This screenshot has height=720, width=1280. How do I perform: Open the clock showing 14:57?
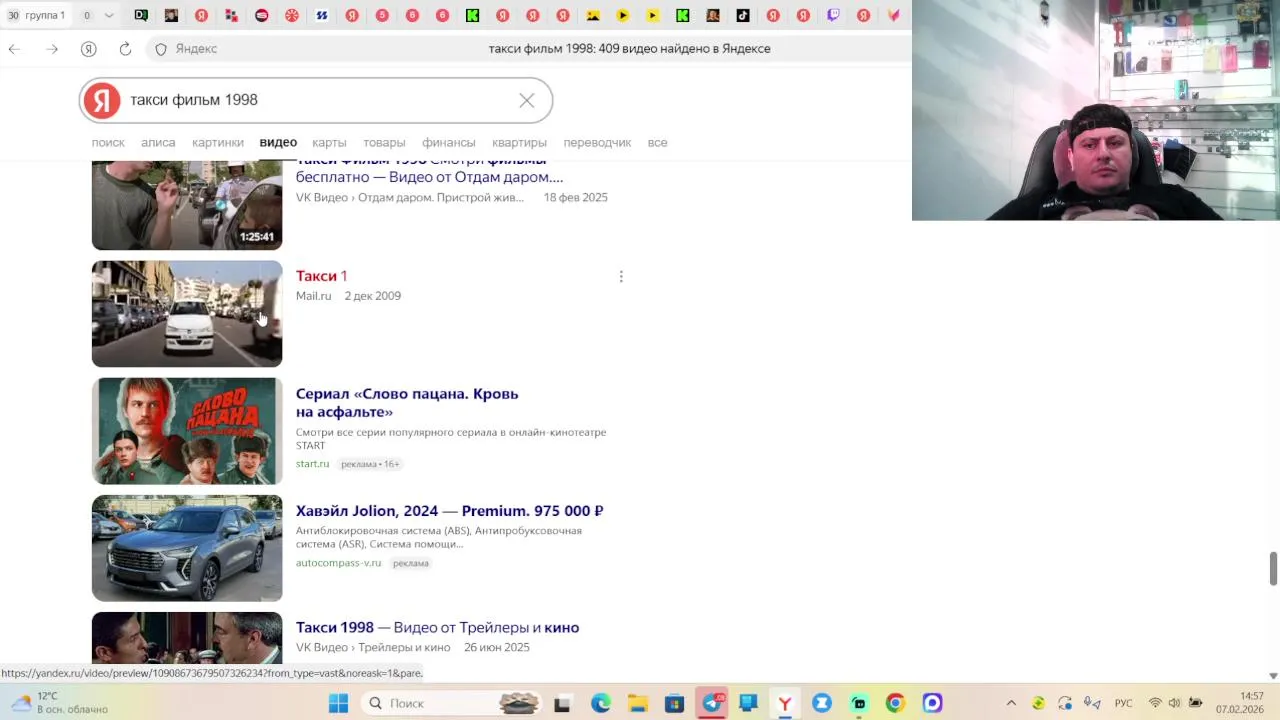1238,703
